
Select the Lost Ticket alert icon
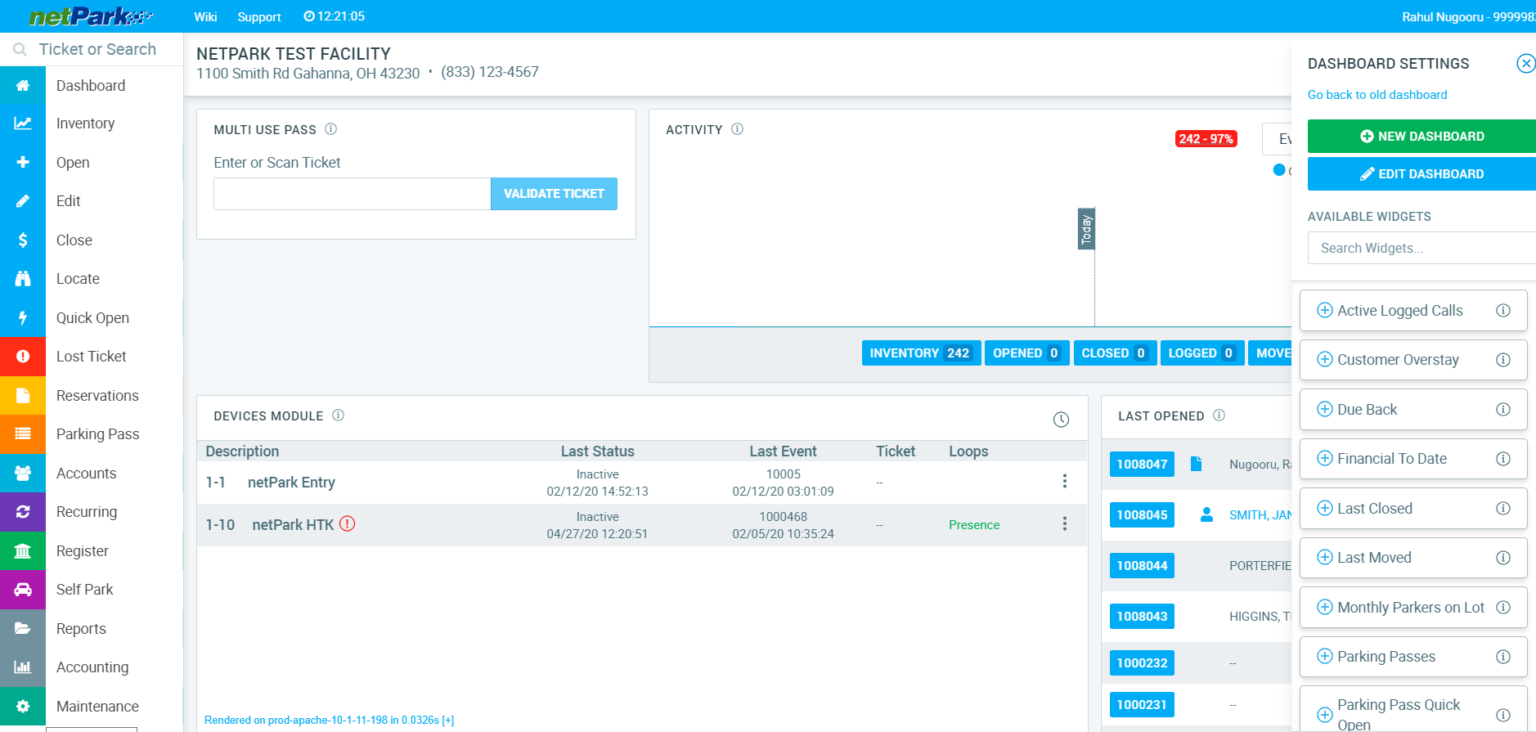click(22, 356)
